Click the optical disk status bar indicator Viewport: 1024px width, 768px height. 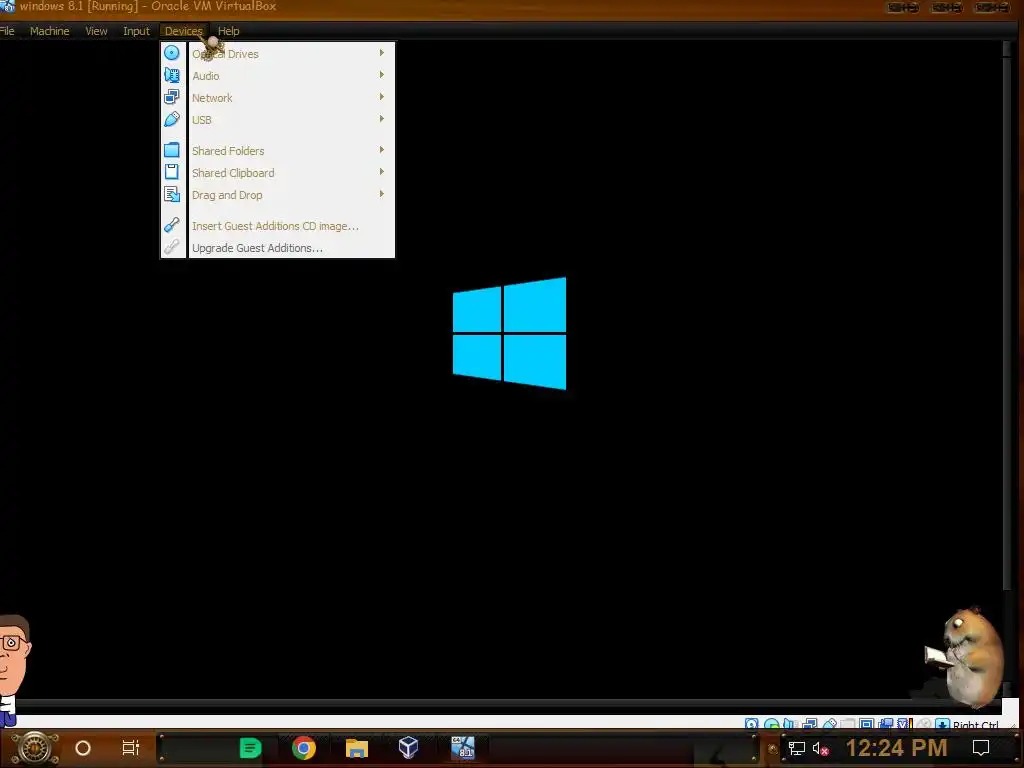coord(771,724)
